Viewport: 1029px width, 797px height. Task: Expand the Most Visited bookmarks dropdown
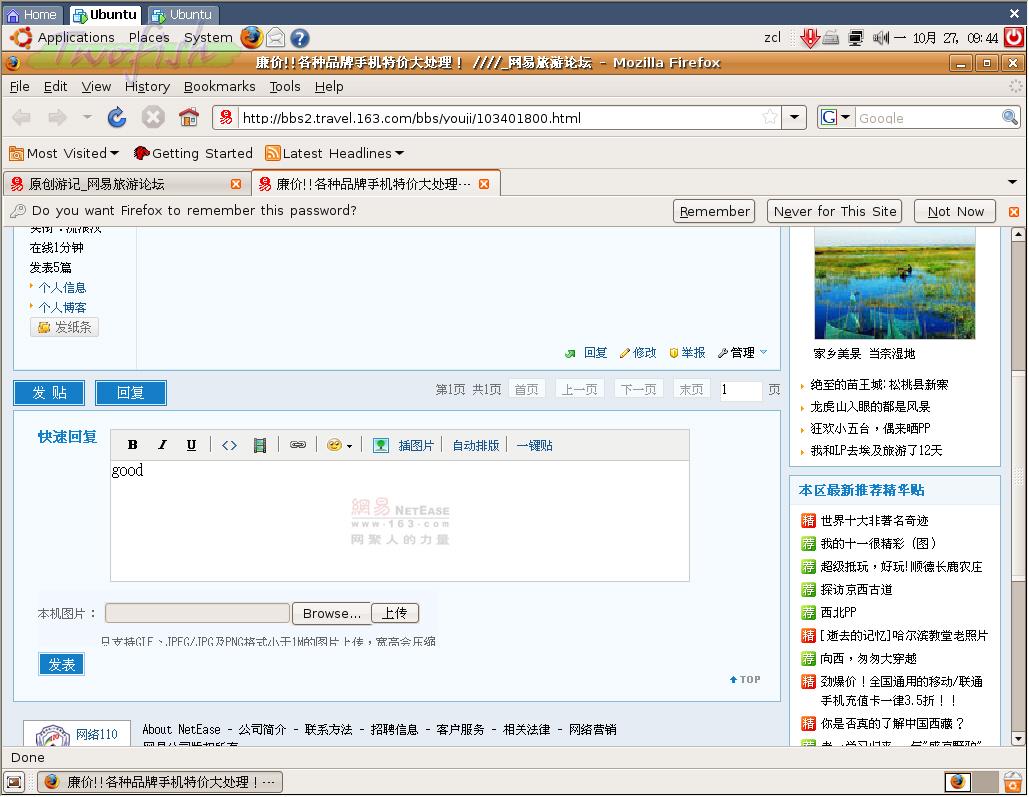tap(114, 153)
